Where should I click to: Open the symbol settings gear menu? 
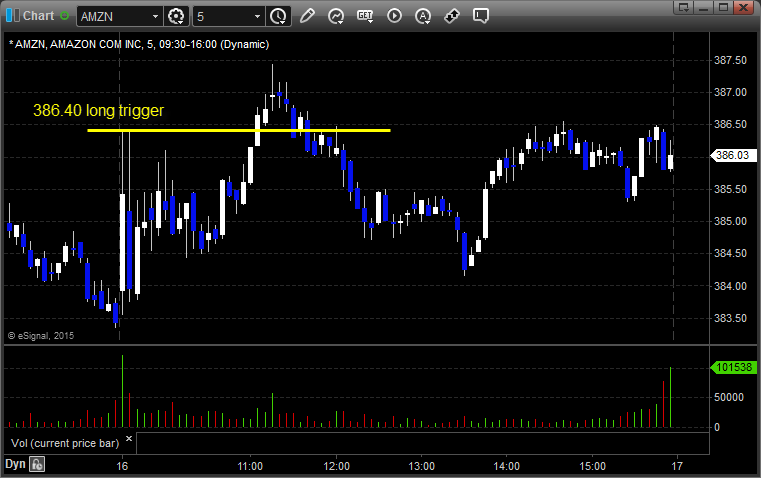point(176,16)
